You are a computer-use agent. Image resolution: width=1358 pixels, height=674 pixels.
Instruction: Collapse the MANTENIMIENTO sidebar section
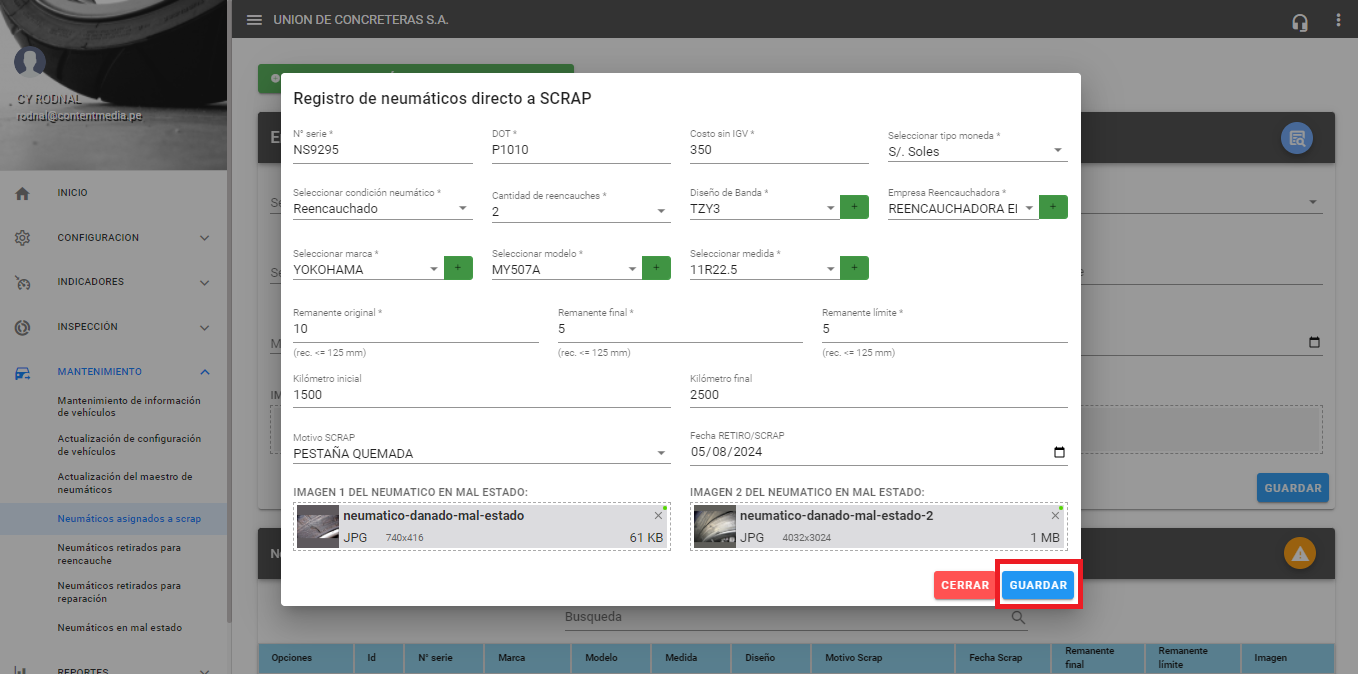[205, 372]
